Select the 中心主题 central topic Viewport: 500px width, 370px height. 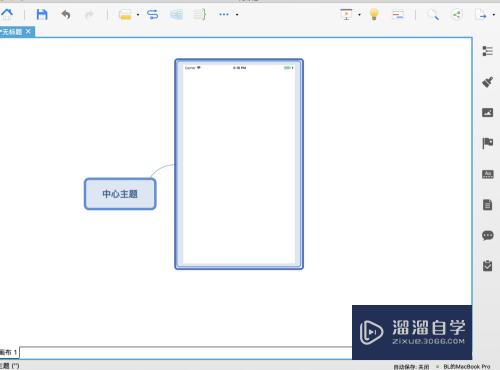[x=120, y=194]
